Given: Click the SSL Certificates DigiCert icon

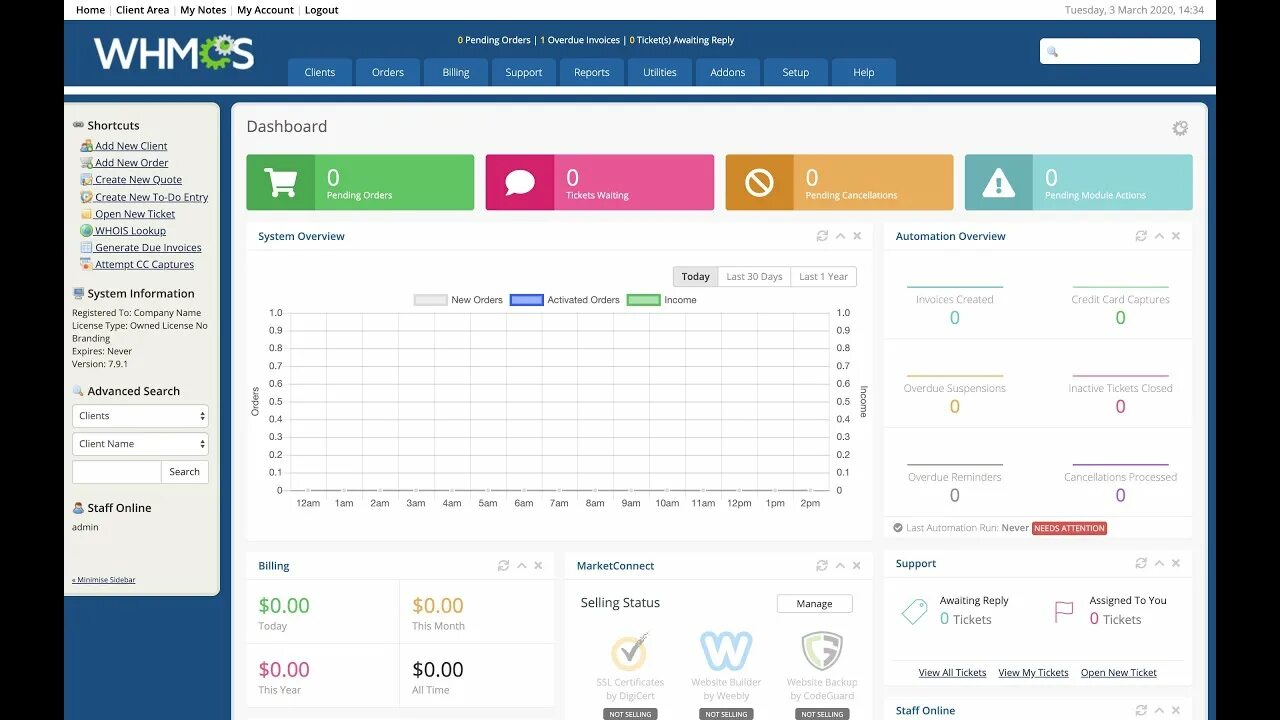Looking at the screenshot, I should [x=630, y=651].
